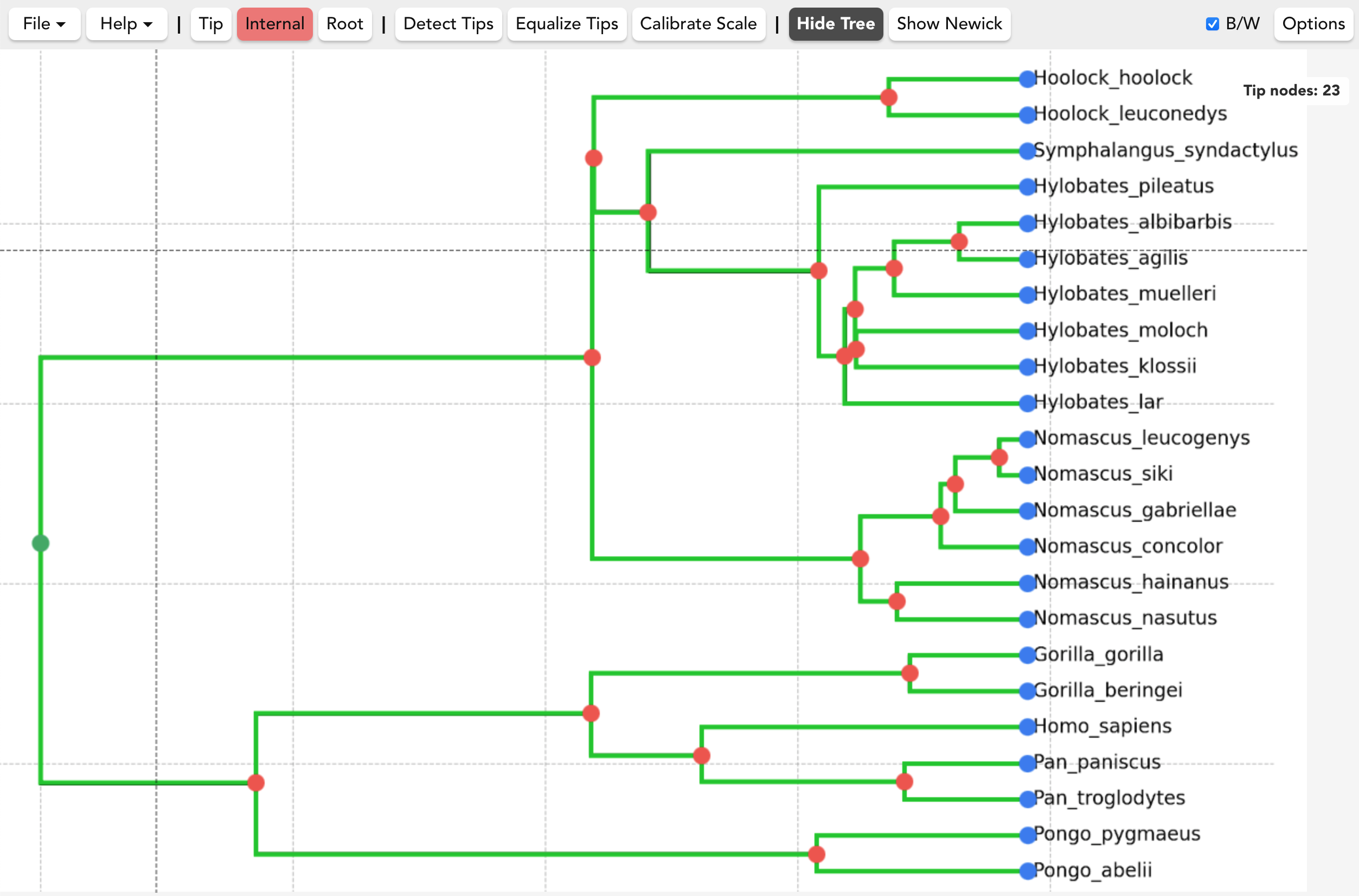
Task: Click the blue tip node of Nomascus_concolor
Action: point(1028,547)
